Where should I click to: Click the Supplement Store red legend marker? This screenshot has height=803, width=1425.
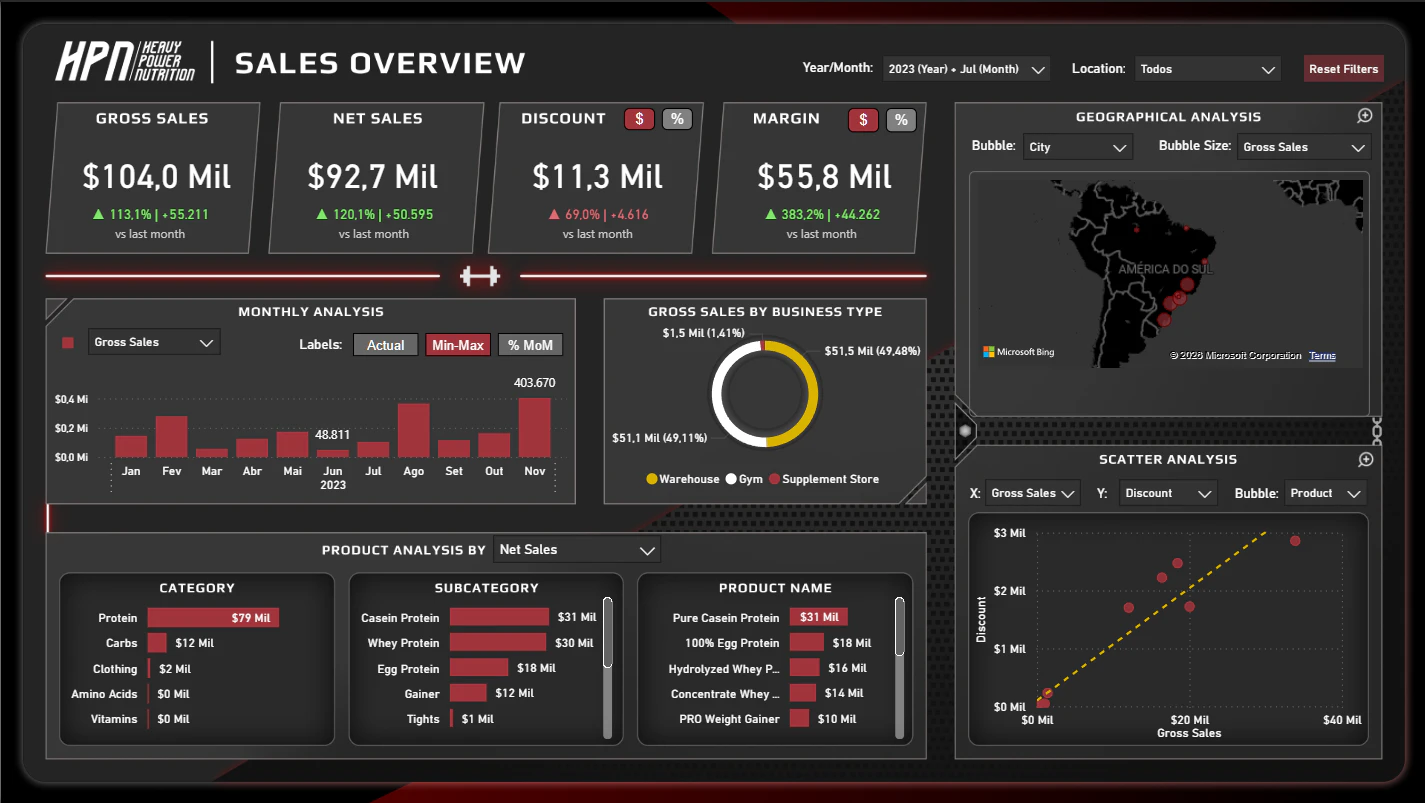click(x=774, y=480)
